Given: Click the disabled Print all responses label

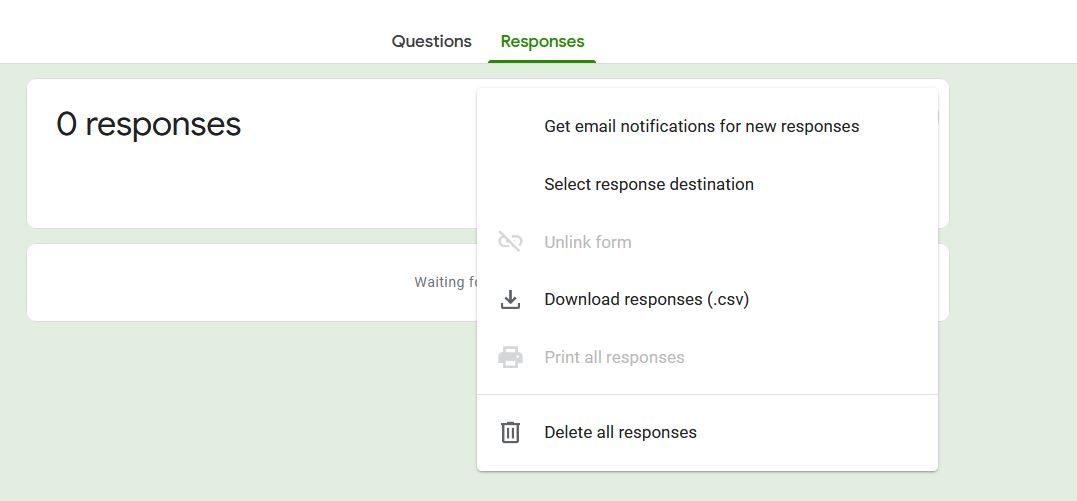Looking at the screenshot, I should (614, 357).
